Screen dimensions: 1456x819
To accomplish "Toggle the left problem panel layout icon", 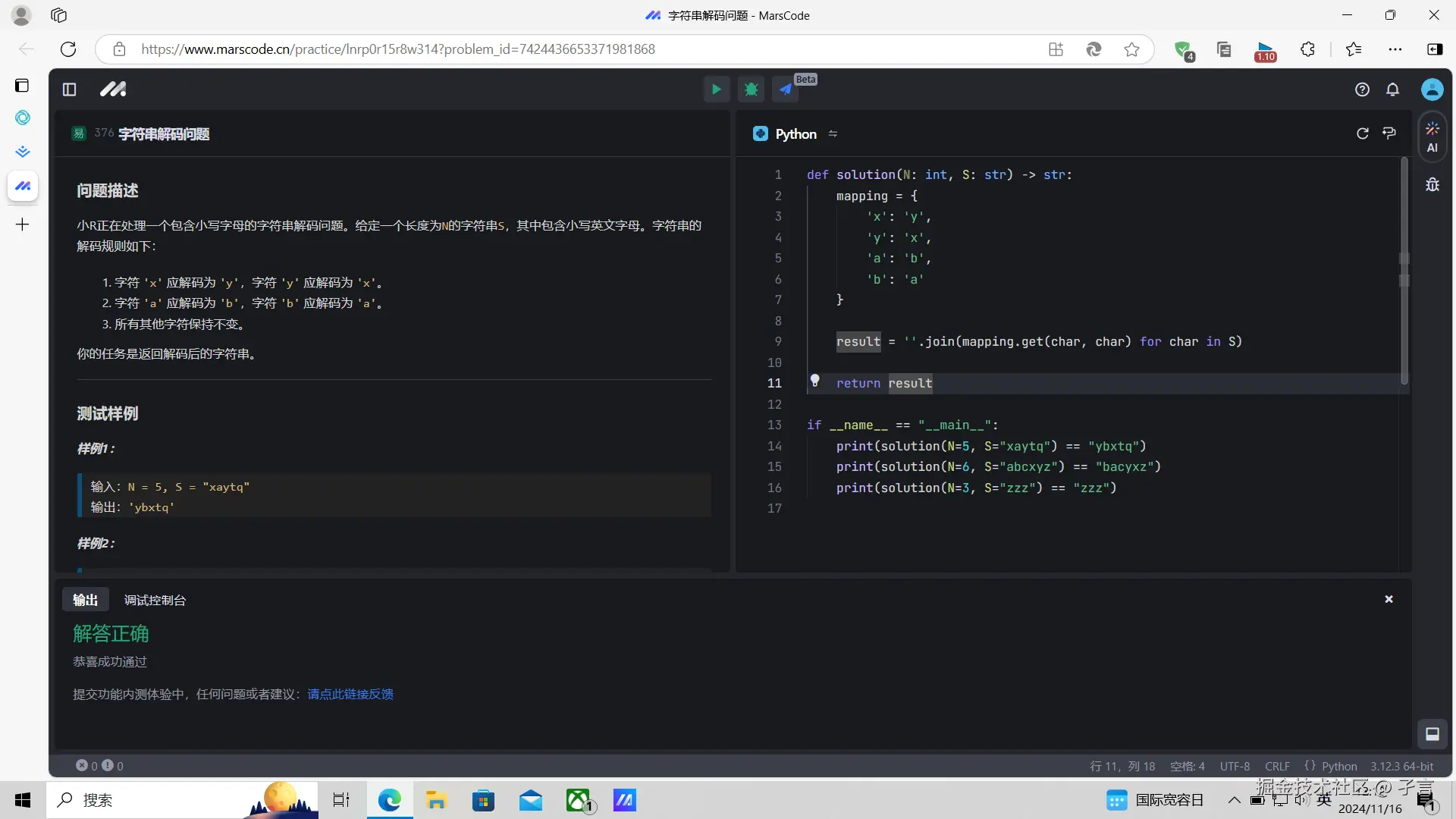I will (x=69, y=89).
